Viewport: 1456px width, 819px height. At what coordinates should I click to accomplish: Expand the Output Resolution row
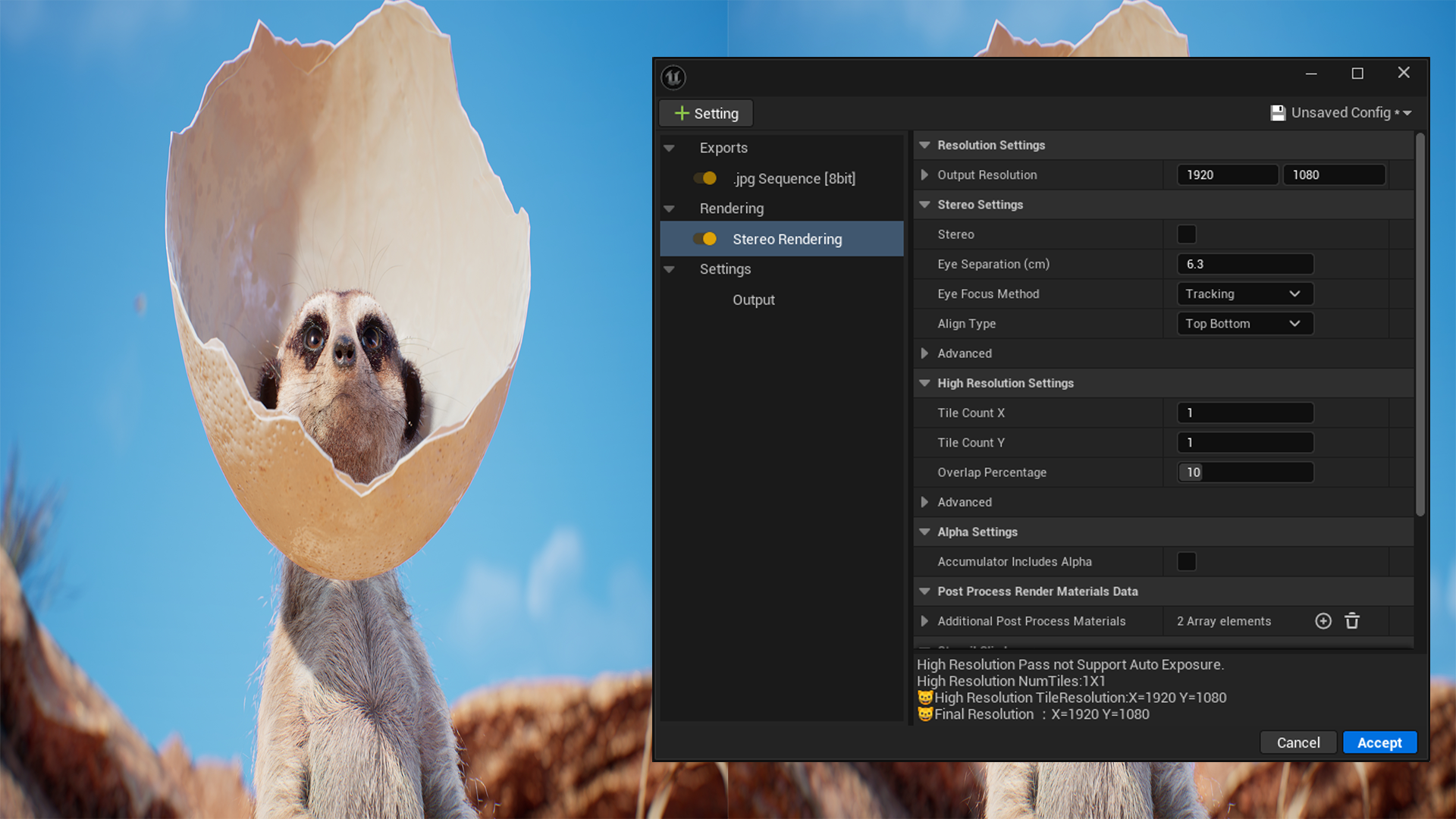coord(924,175)
